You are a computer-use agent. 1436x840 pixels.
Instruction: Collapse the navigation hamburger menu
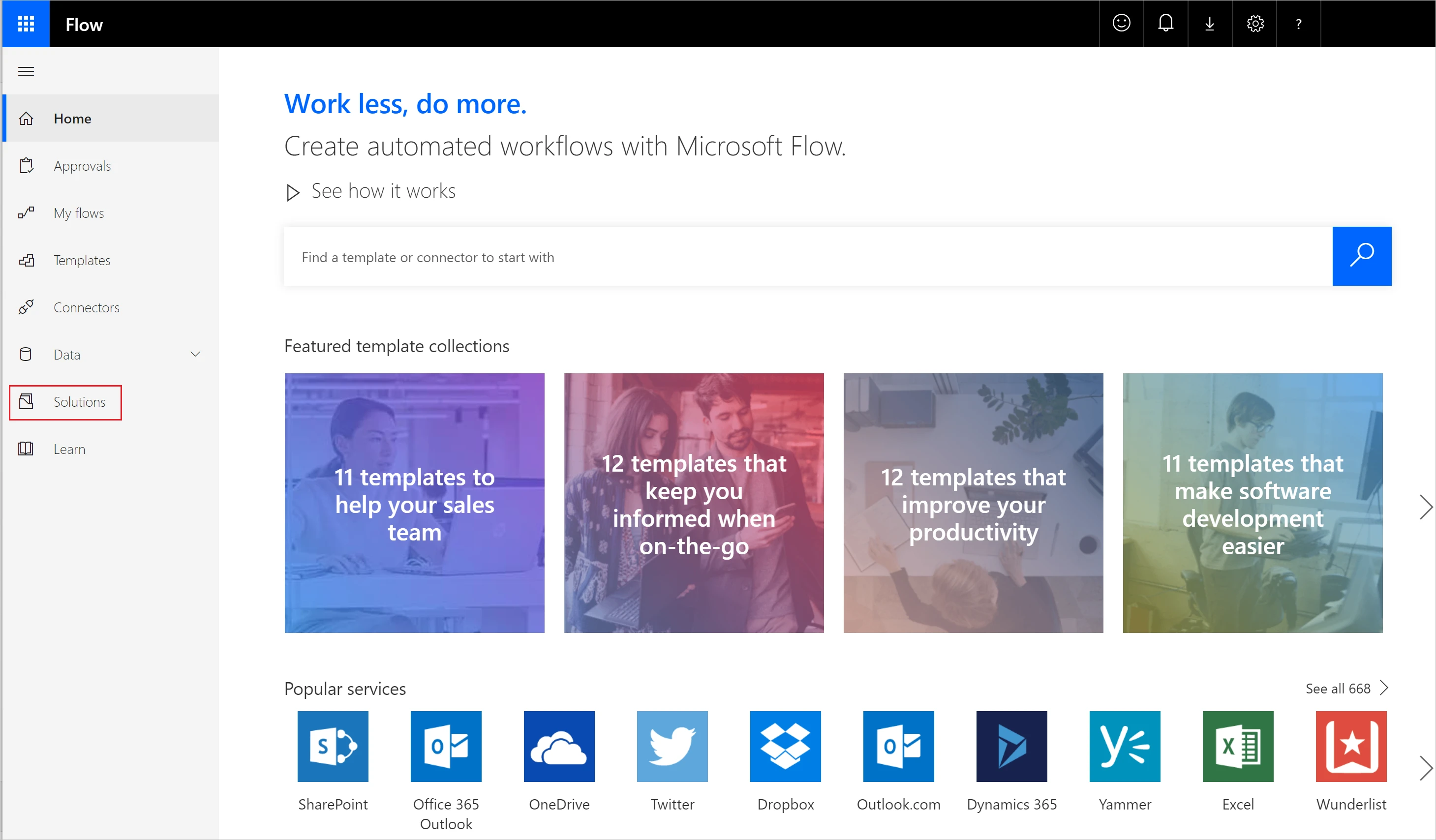point(26,71)
